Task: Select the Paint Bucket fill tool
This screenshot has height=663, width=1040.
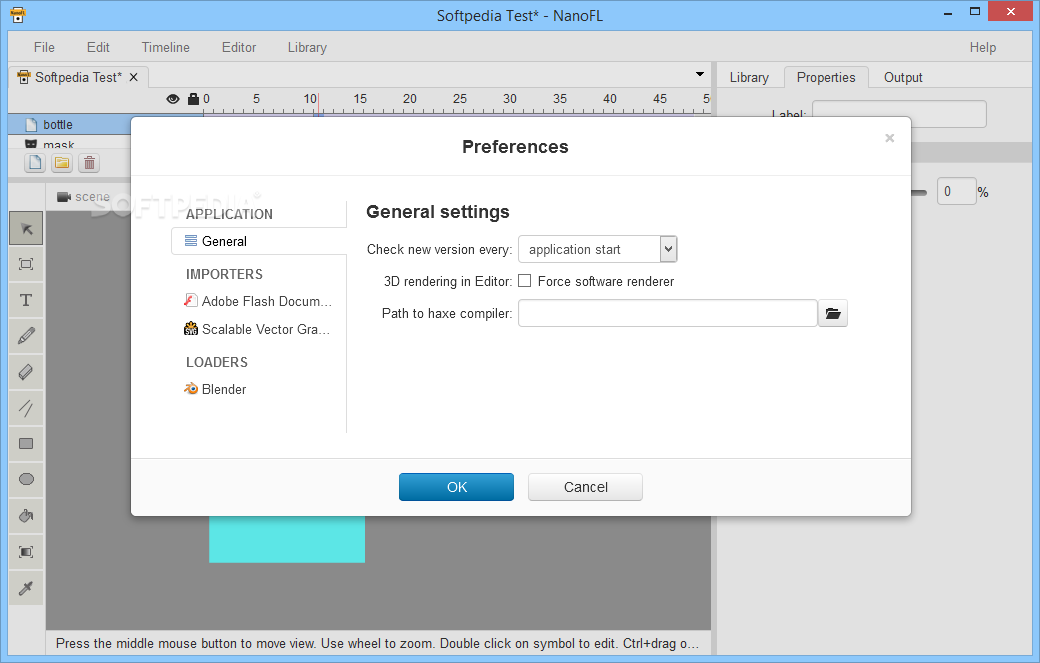Action: 26,516
